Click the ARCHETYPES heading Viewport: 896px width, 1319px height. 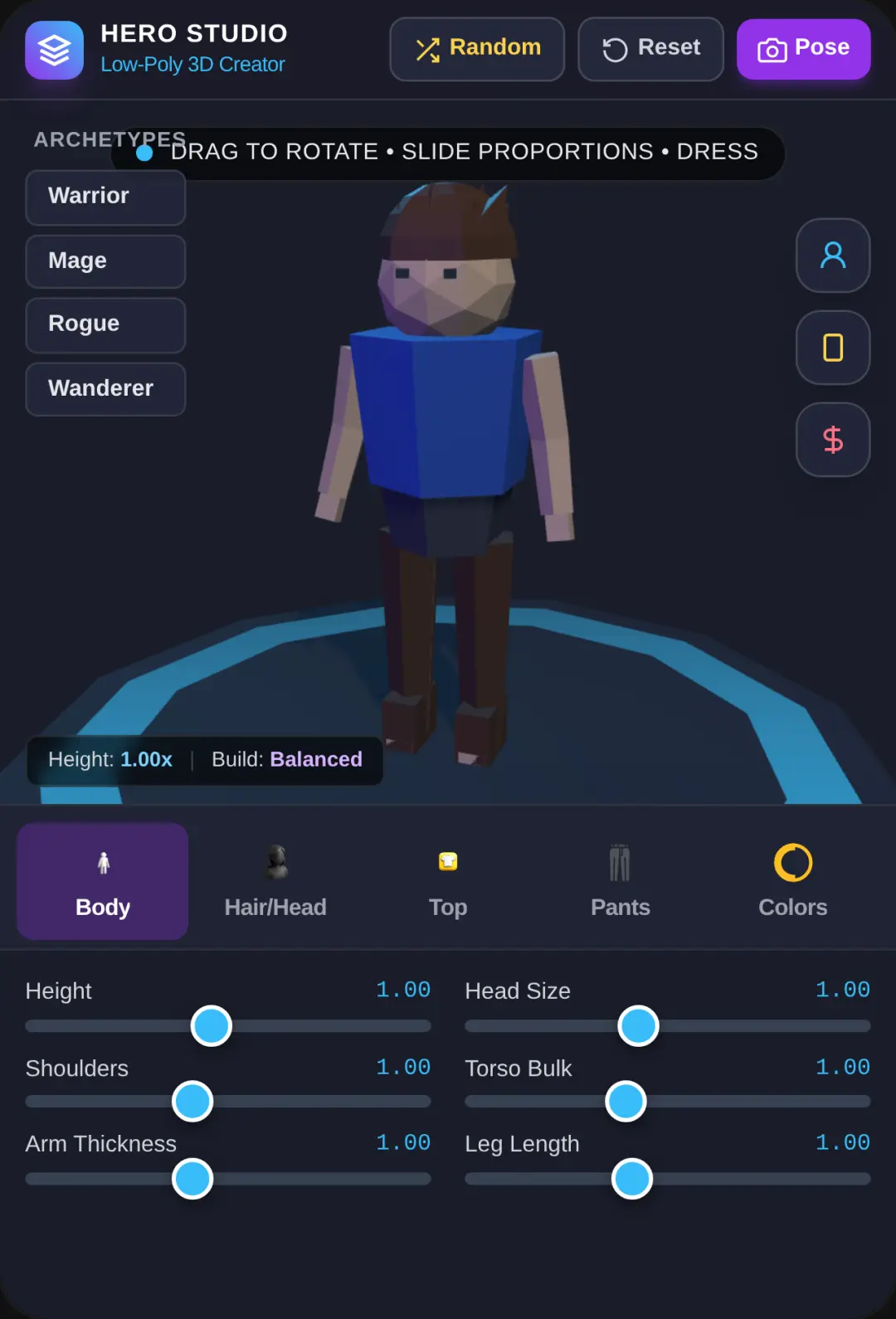click(x=110, y=139)
